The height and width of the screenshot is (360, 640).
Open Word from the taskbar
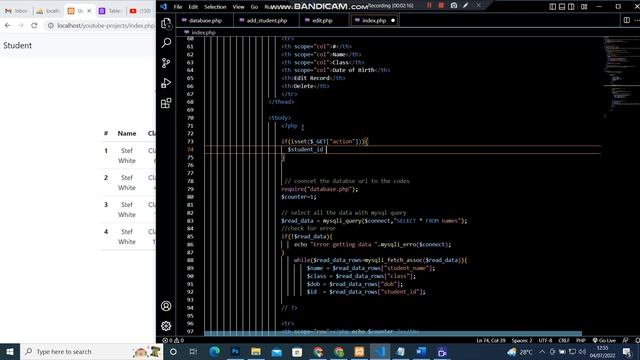(421, 351)
